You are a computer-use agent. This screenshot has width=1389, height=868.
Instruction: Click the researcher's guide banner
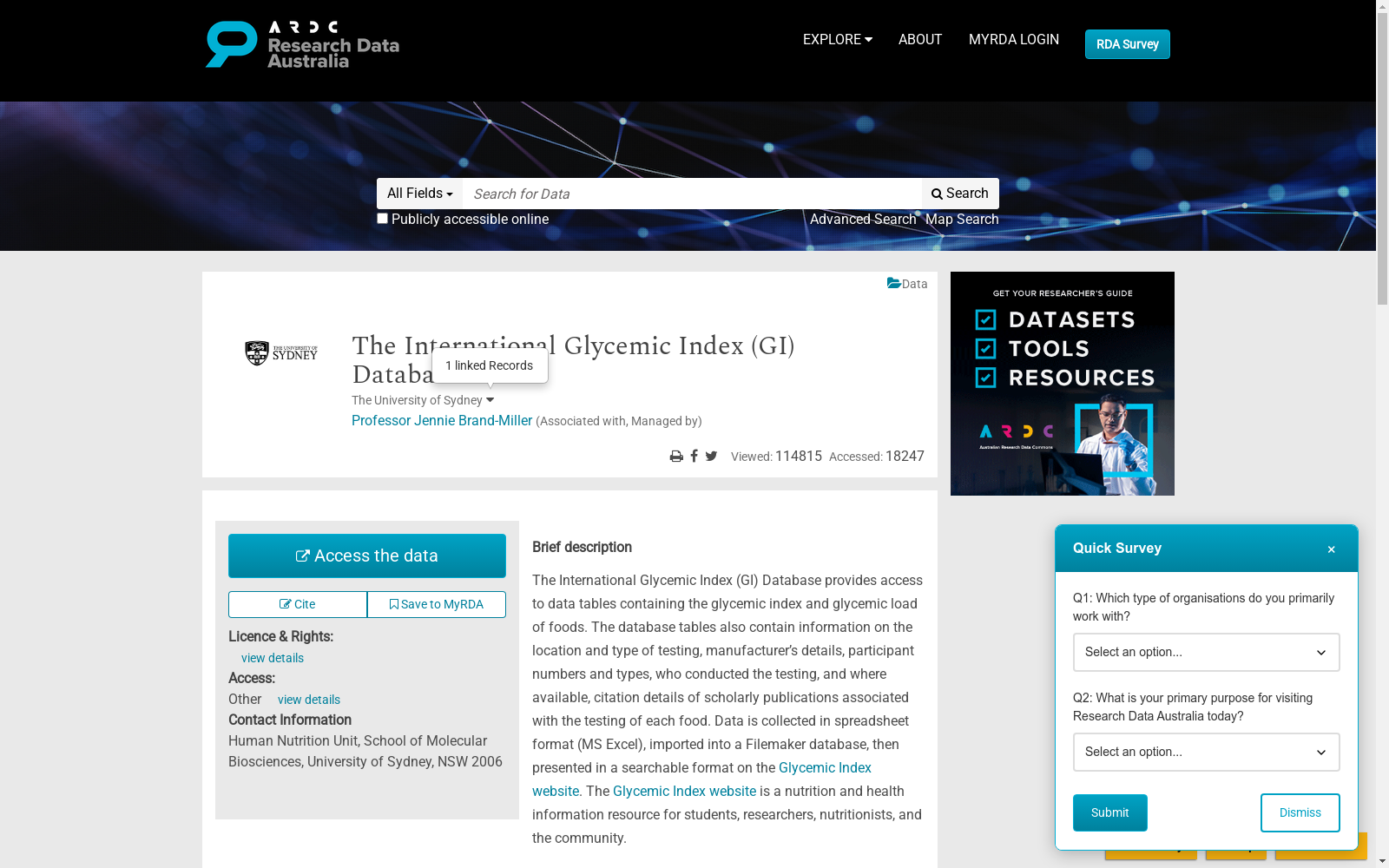1063,384
